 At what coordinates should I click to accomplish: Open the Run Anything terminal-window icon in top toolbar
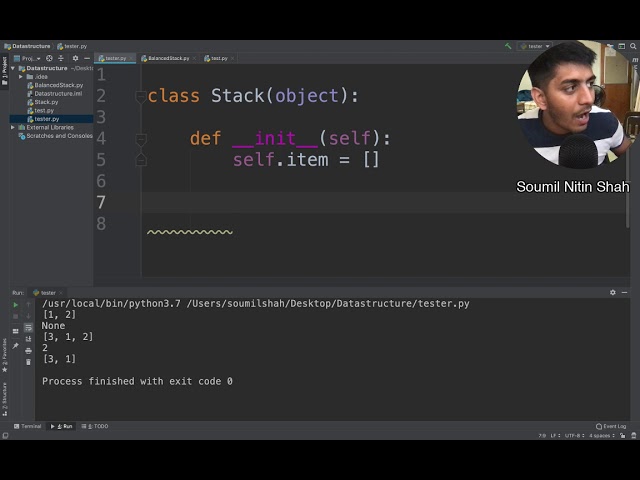622,46
